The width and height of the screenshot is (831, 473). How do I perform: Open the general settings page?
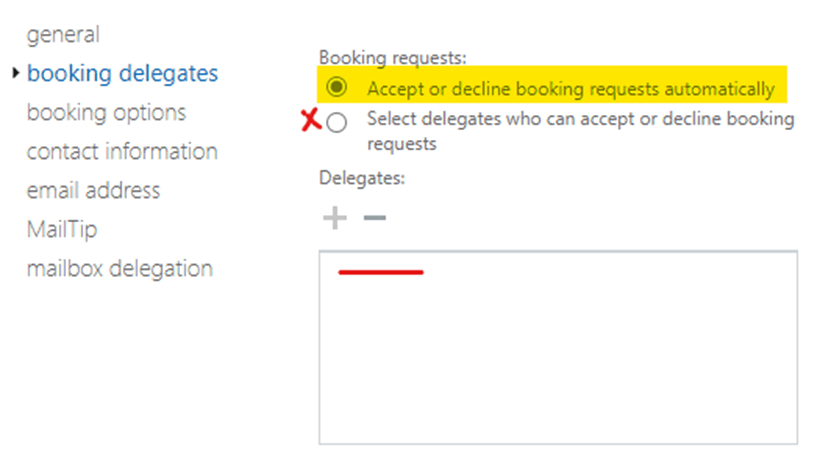tap(63, 34)
